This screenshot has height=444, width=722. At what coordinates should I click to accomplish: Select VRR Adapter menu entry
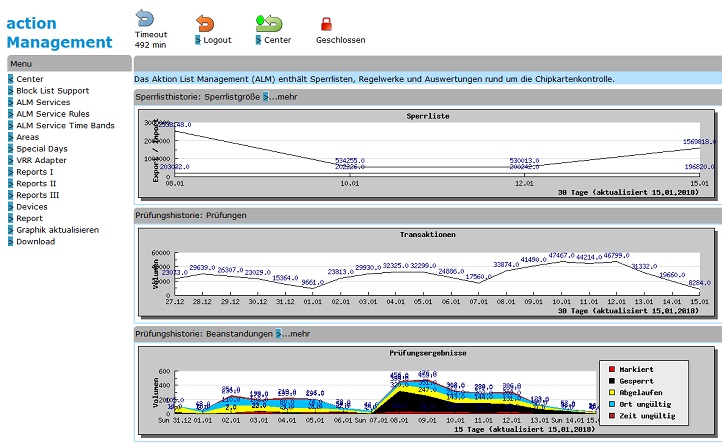pos(41,160)
